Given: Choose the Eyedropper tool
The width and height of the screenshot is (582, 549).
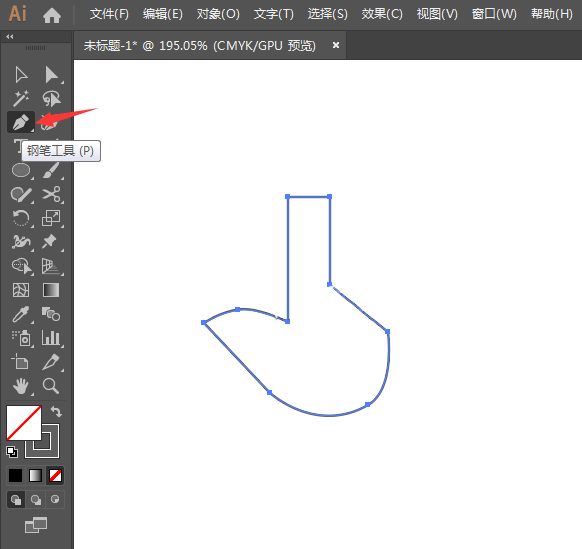Looking at the screenshot, I should (x=21, y=314).
